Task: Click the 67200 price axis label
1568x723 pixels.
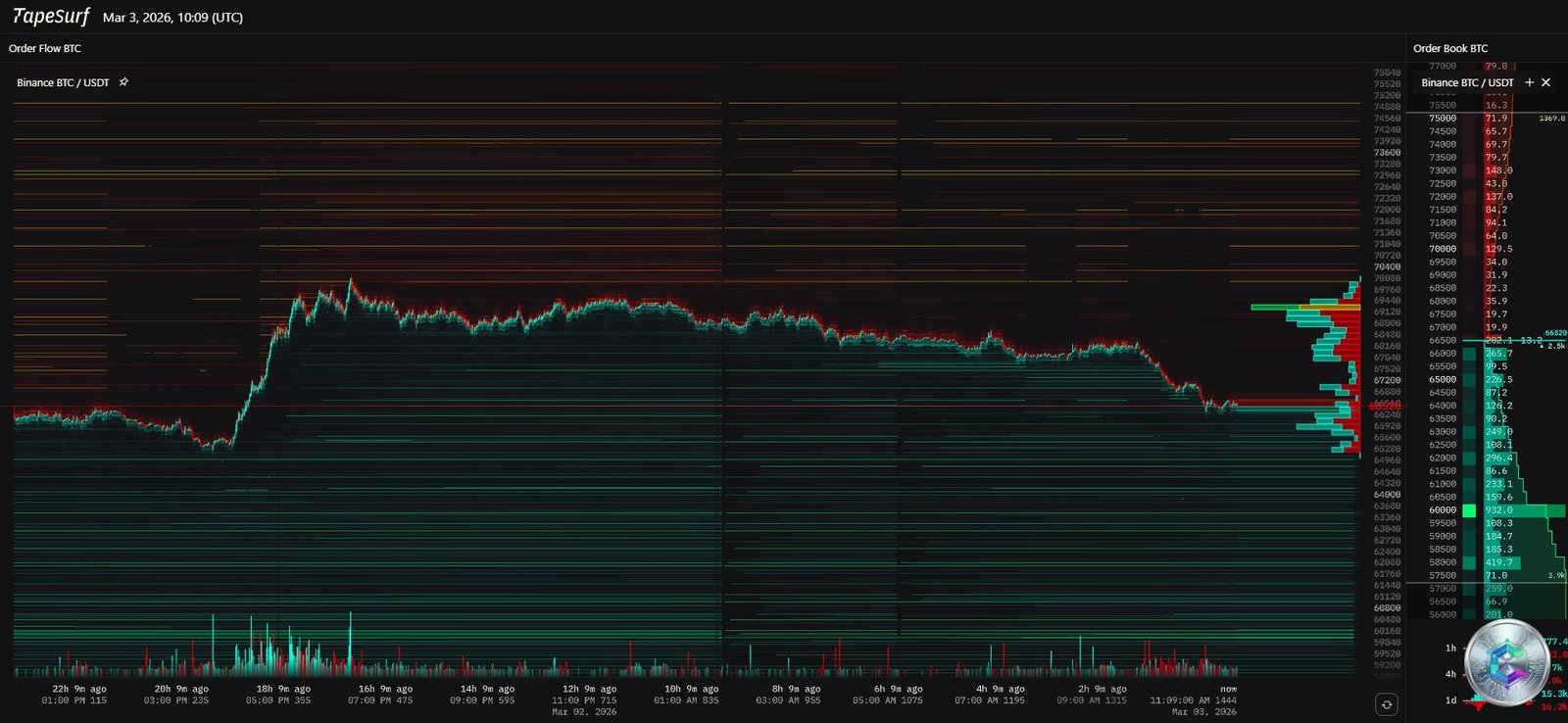Action: (1387, 380)
